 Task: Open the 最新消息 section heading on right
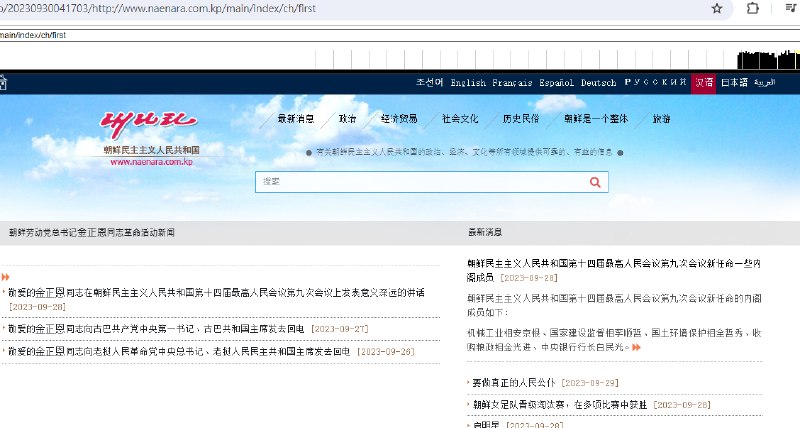[x=485, y=233]
